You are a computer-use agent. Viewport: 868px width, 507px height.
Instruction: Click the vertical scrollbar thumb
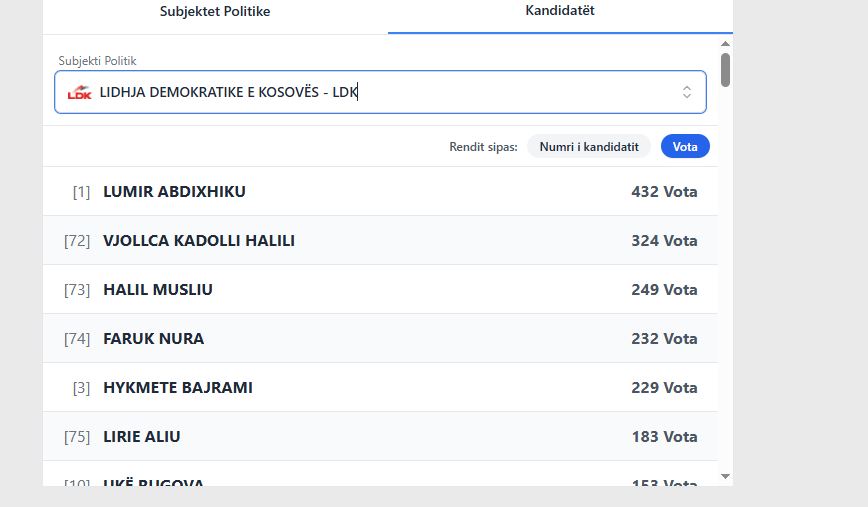725,70
